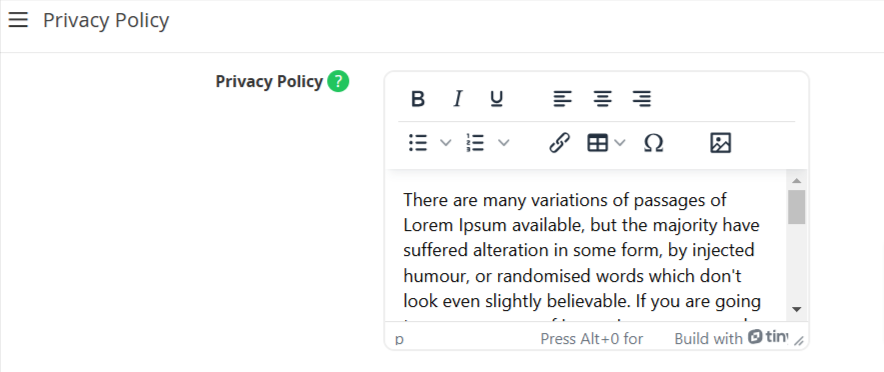The height and width of the screenshot is (372, 884).
Task: Open the special character Omega dialog
Action: pos(653,143)
